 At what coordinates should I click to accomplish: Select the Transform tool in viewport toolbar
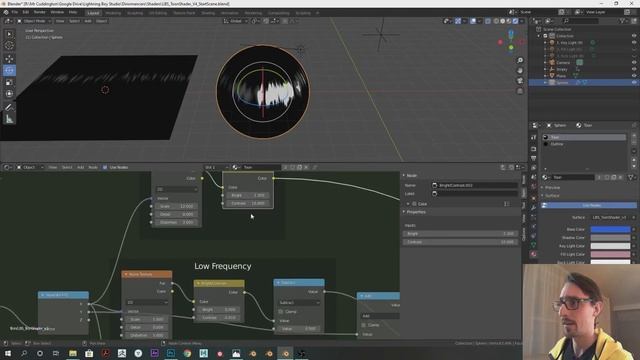click(9, 93)
